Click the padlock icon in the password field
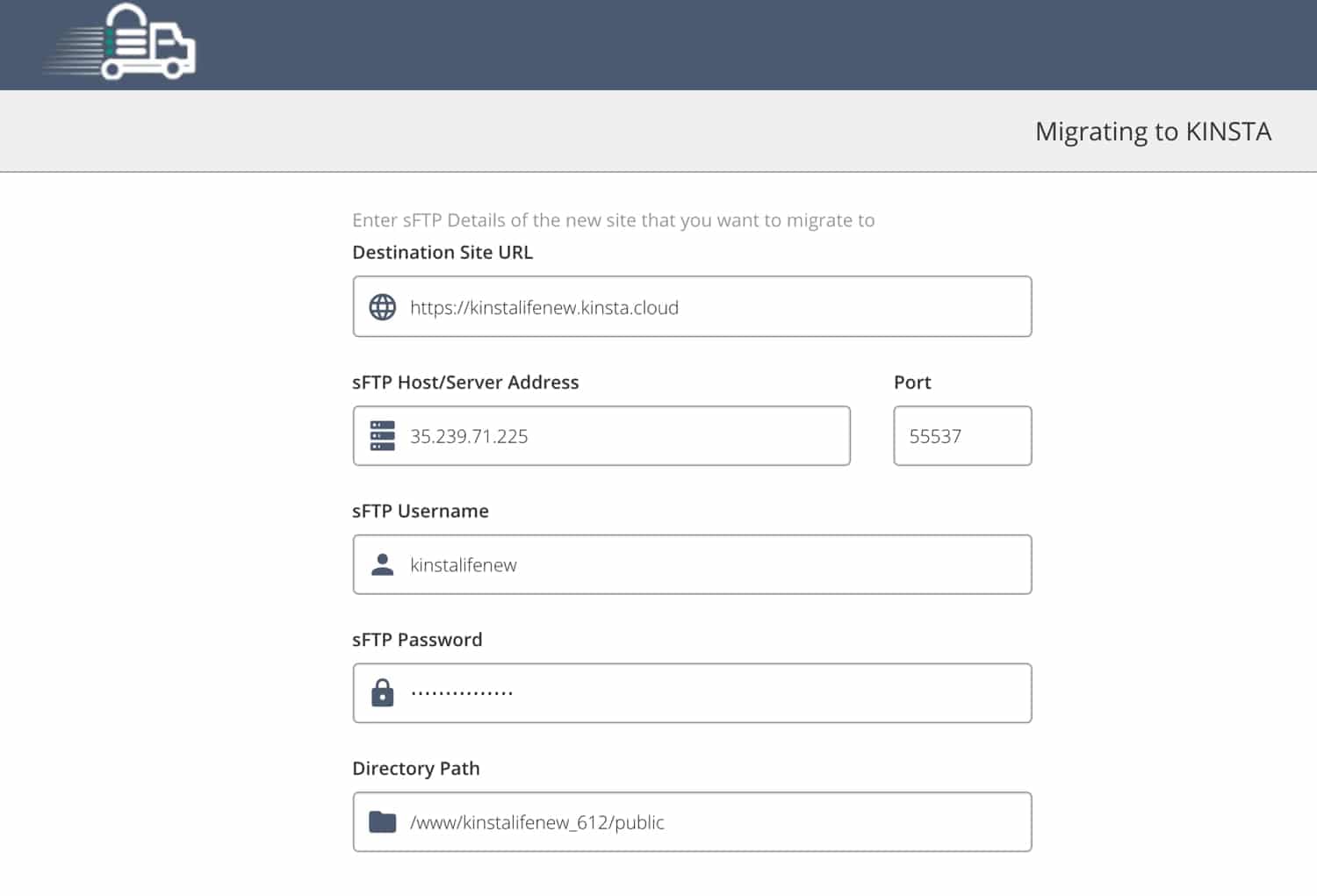The height and width of the screenshot is (896, 1317). pyautogui.click(x=382, y=692)
